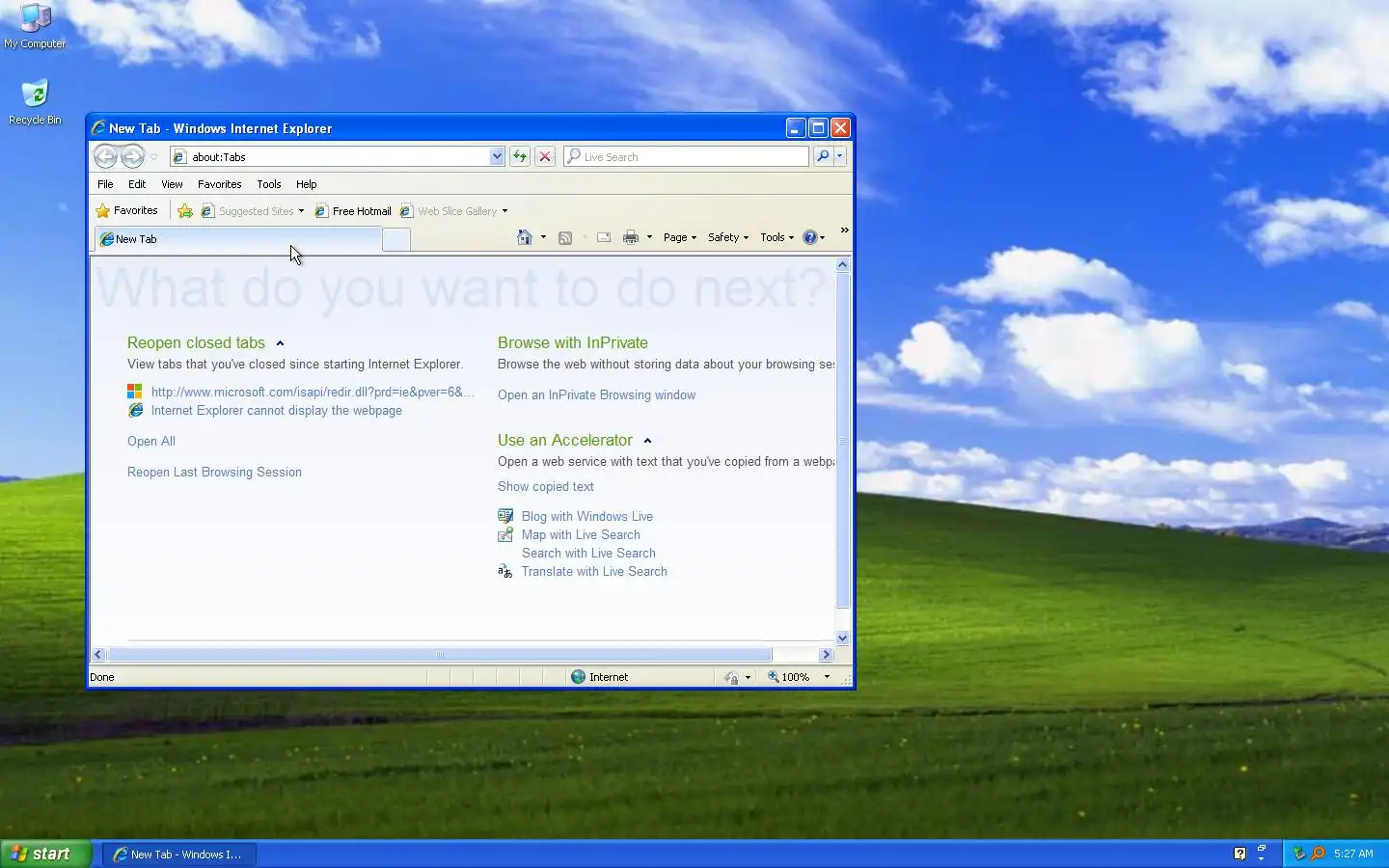Expand the Suggested Sites dropdown arrow
Viewport: 1389px width, 868px height.
[x=301, y=211]
